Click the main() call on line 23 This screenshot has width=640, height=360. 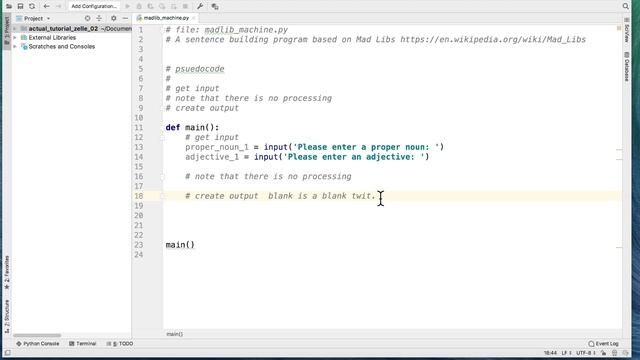coord(180,245)
